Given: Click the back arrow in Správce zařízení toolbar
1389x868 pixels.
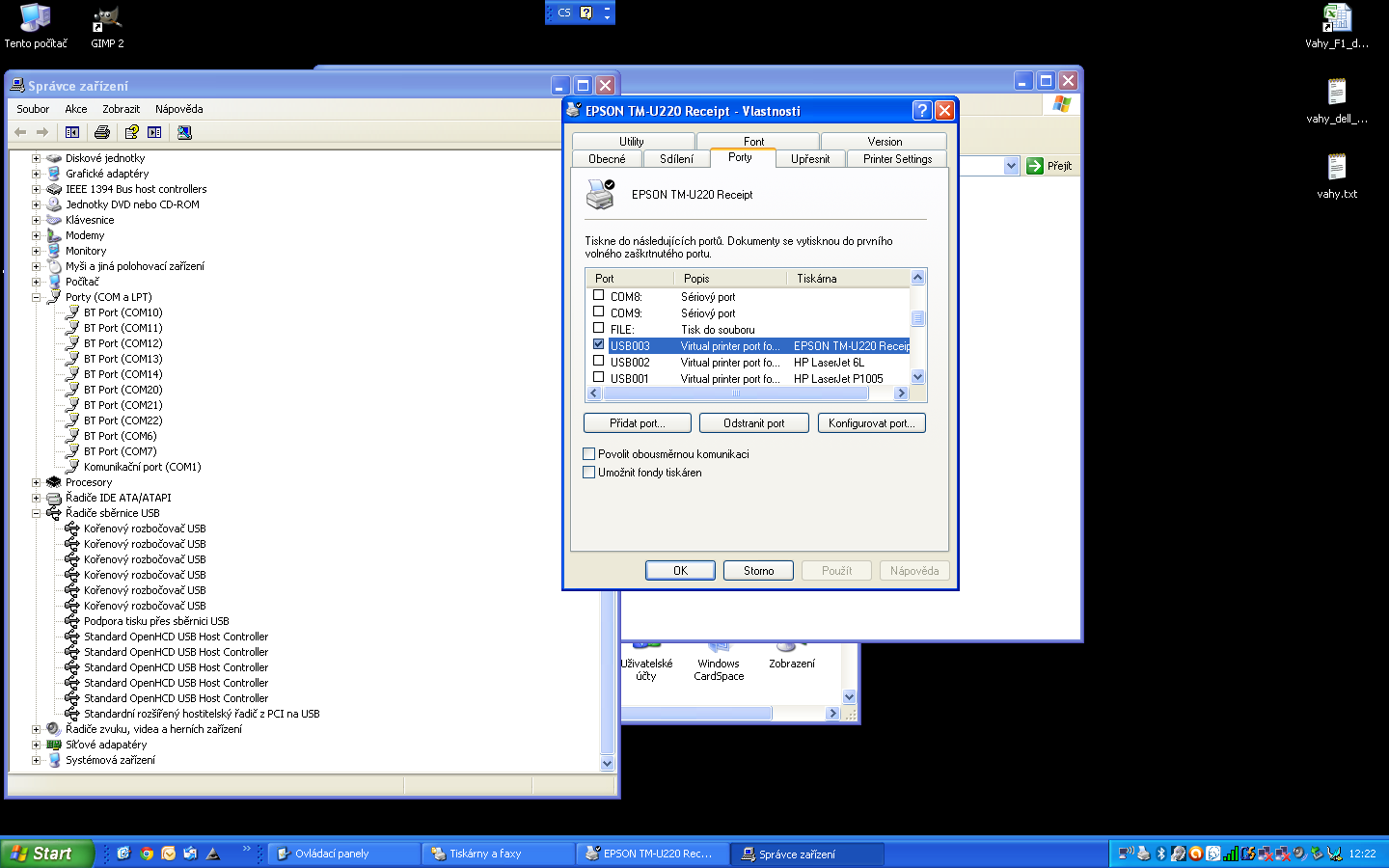Looking at the screenshot, I should pyautogui.click(x=20, y=132).
